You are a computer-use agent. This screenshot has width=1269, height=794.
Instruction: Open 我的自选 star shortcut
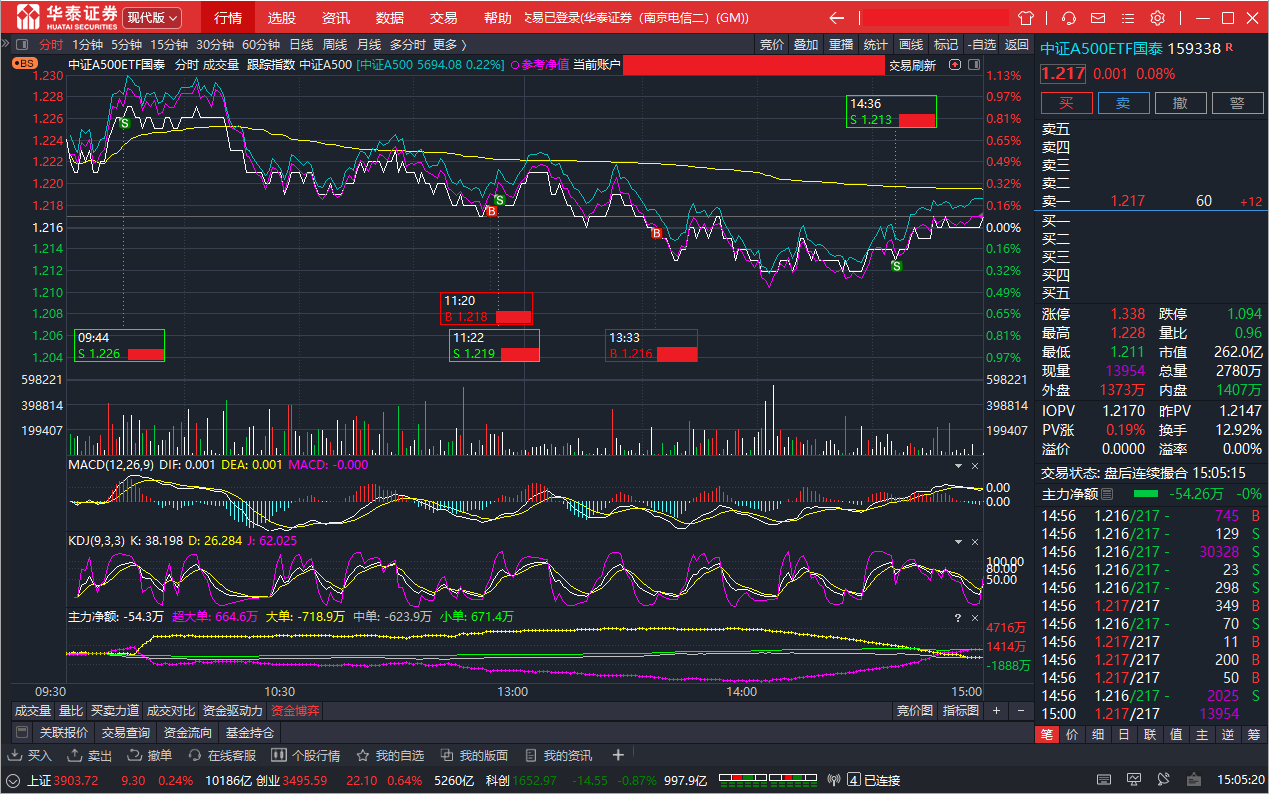(x=391, y=755)
